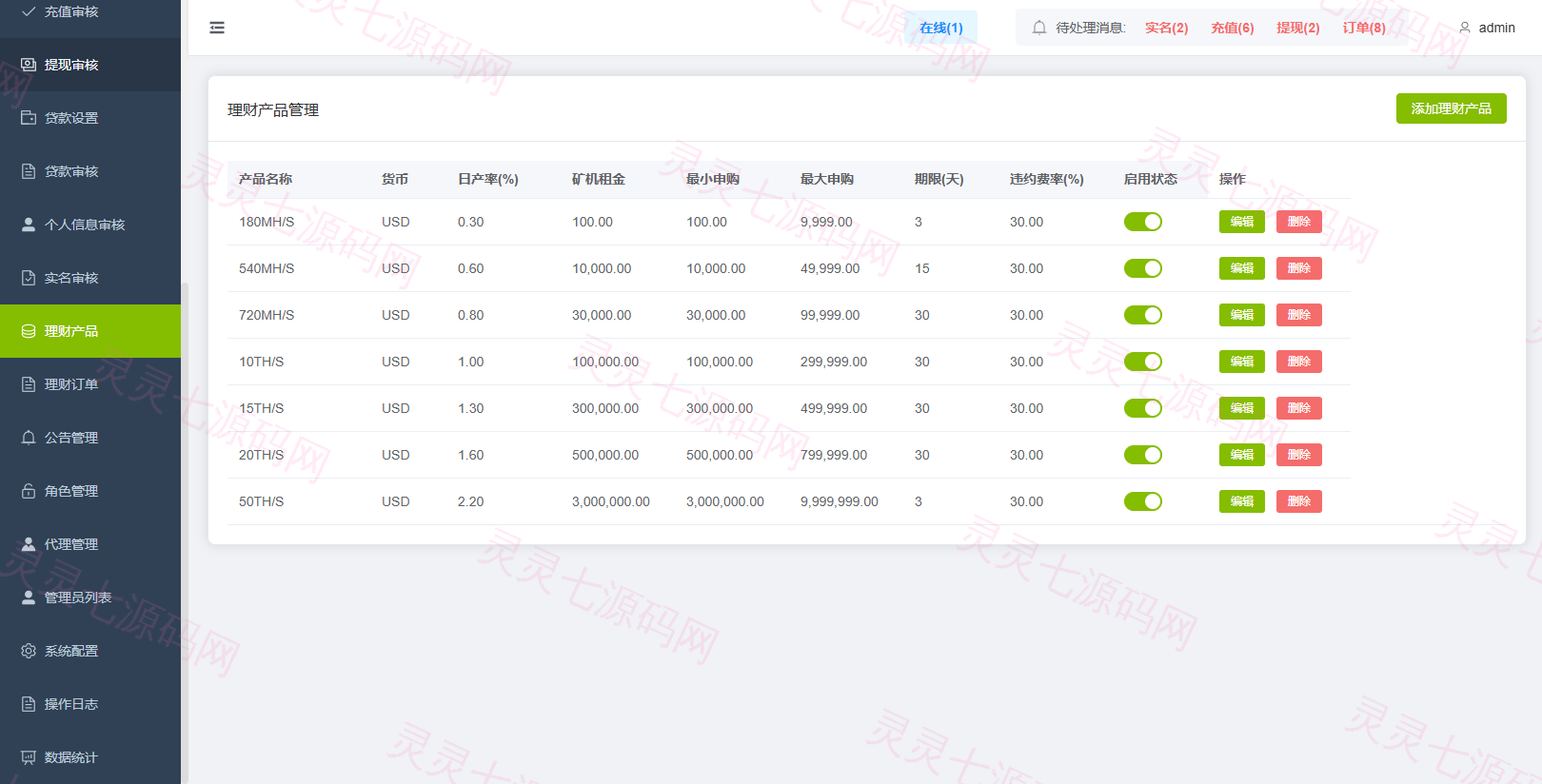The height and width of the screenshot is (784, 1542).
Task: Click the 操作日志 document icon
Action: pos(29,704)
